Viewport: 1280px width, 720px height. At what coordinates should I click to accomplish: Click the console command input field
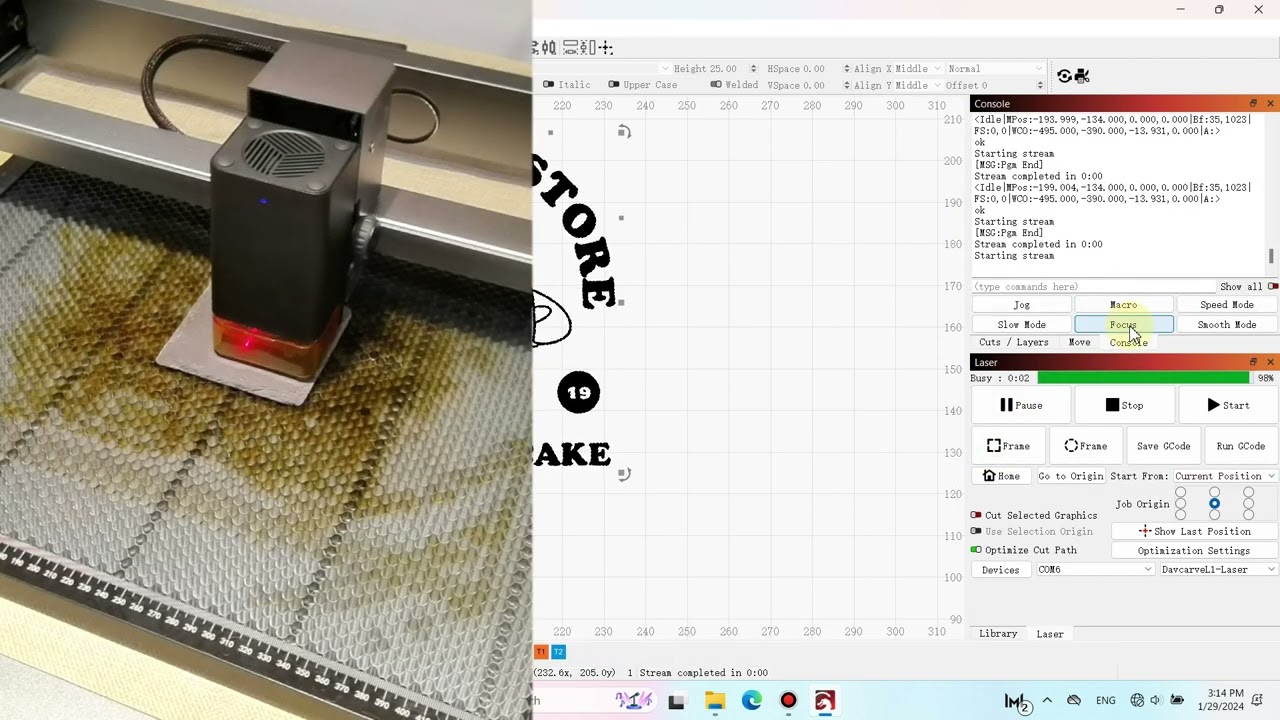pyautogui.click(x=1093, y=287)
